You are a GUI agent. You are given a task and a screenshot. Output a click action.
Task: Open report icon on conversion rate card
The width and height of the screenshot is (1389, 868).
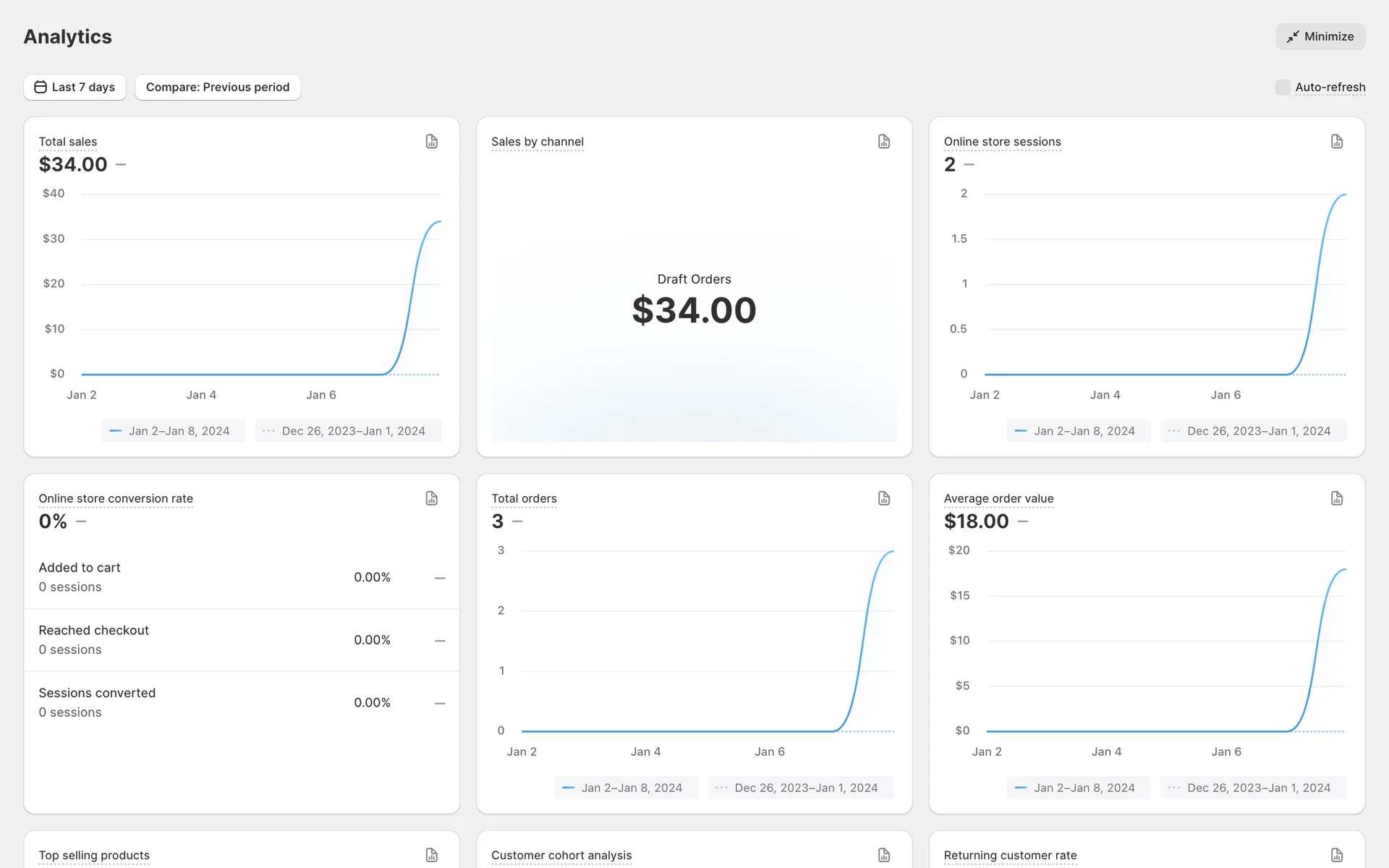click(432, 498)
